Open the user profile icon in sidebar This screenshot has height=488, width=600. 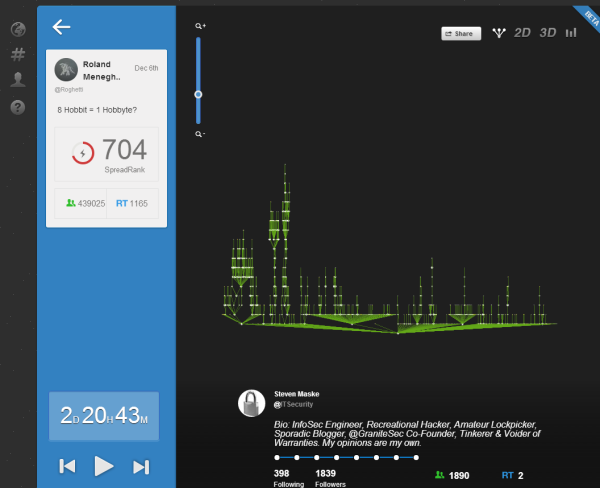pos(18,80)
